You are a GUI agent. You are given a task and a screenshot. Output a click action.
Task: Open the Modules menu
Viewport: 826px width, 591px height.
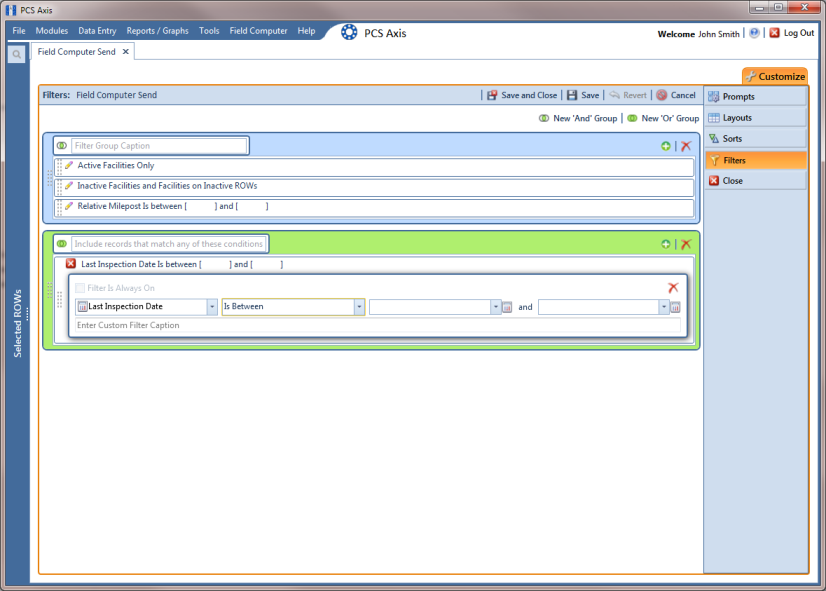click(x=52, y=31)
